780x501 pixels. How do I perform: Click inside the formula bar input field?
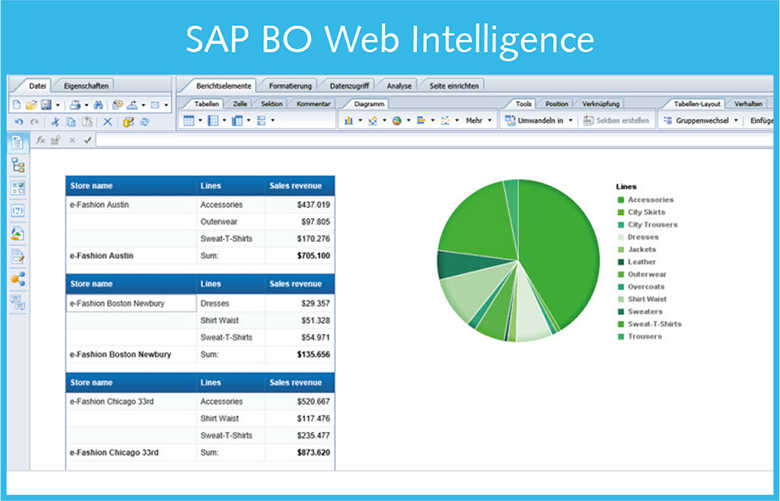click(x=434, y=140)
